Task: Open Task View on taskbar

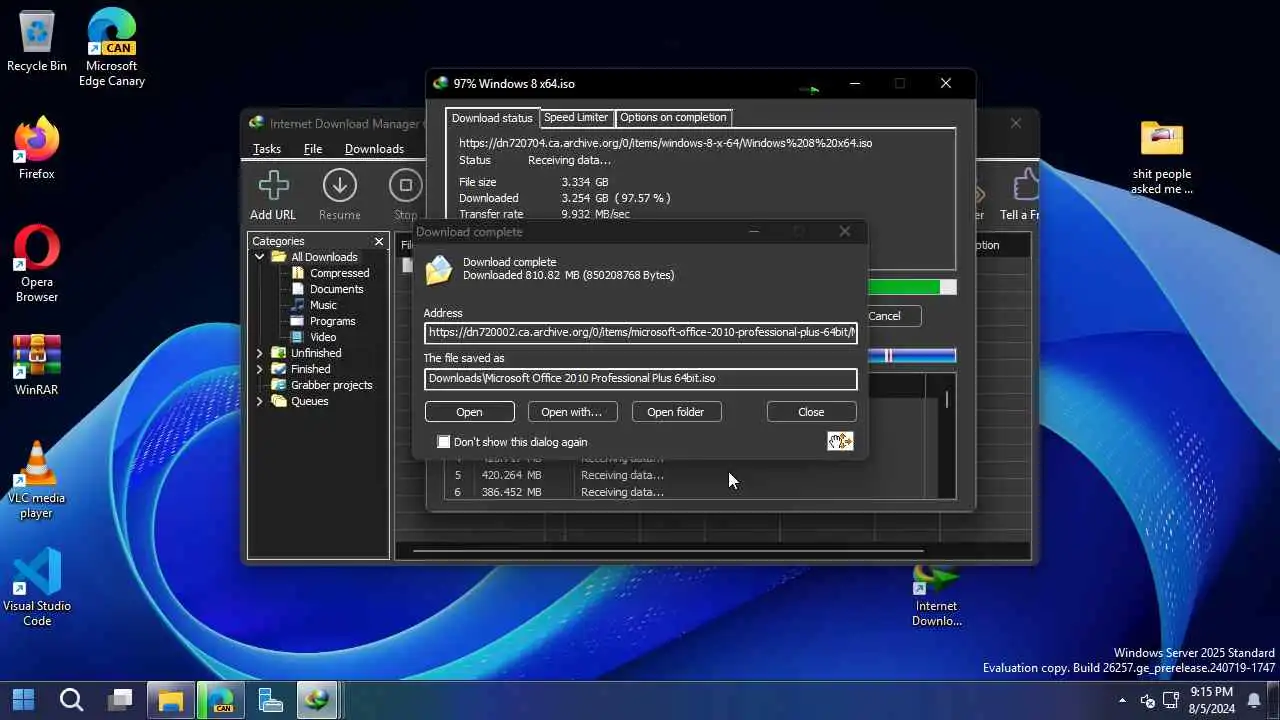Action: click(x=121, y=699)
